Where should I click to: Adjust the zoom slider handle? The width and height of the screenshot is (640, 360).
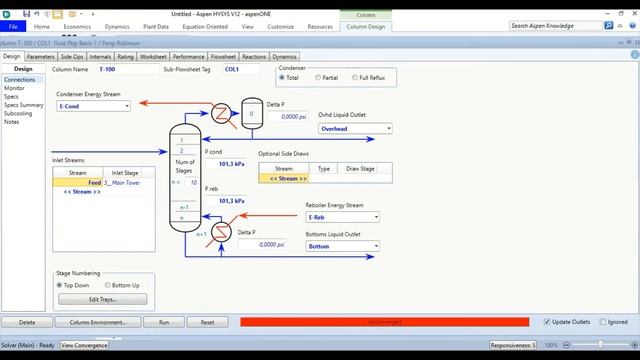(x=600, y=345)
